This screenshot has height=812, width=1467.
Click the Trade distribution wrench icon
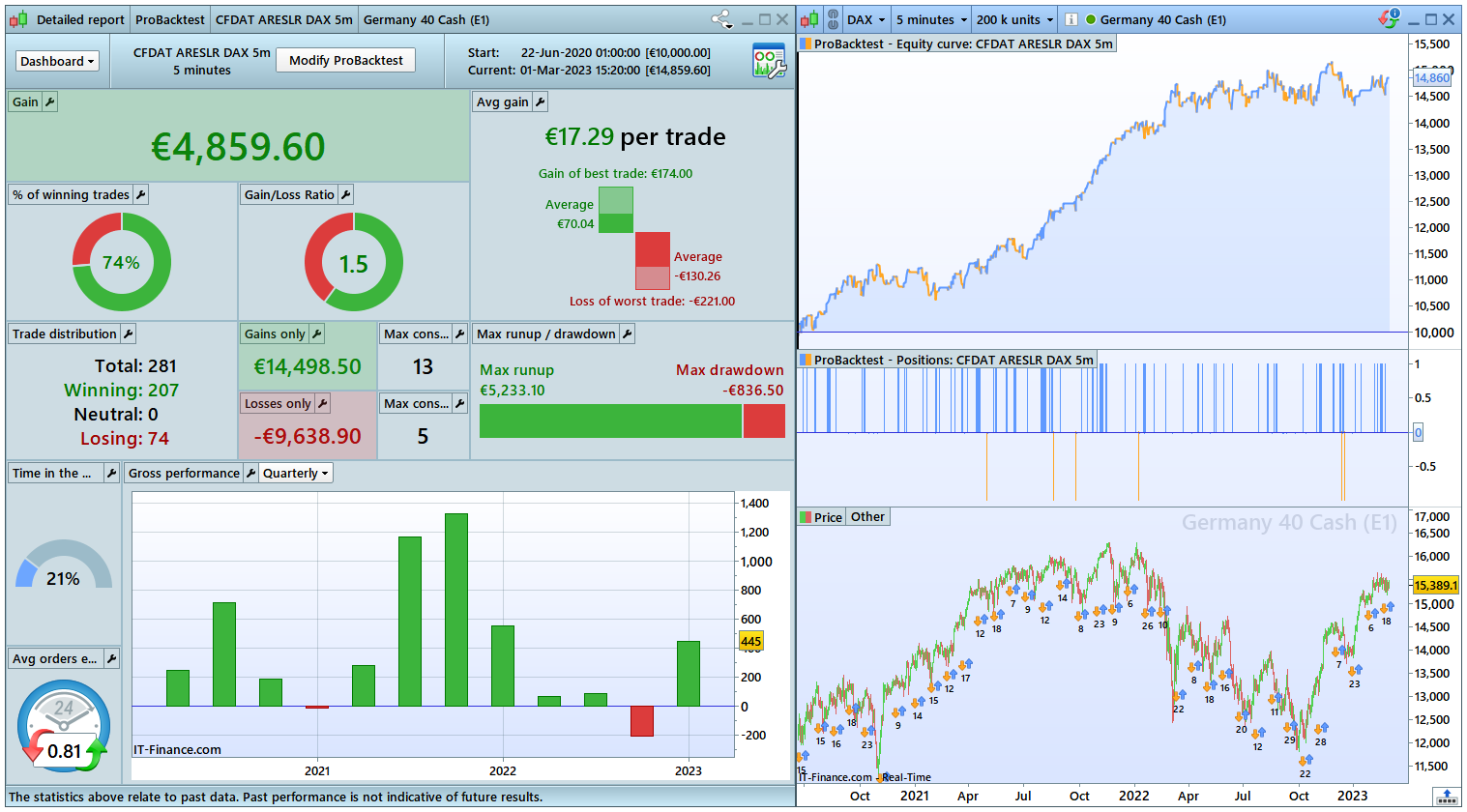coord(129,333)
